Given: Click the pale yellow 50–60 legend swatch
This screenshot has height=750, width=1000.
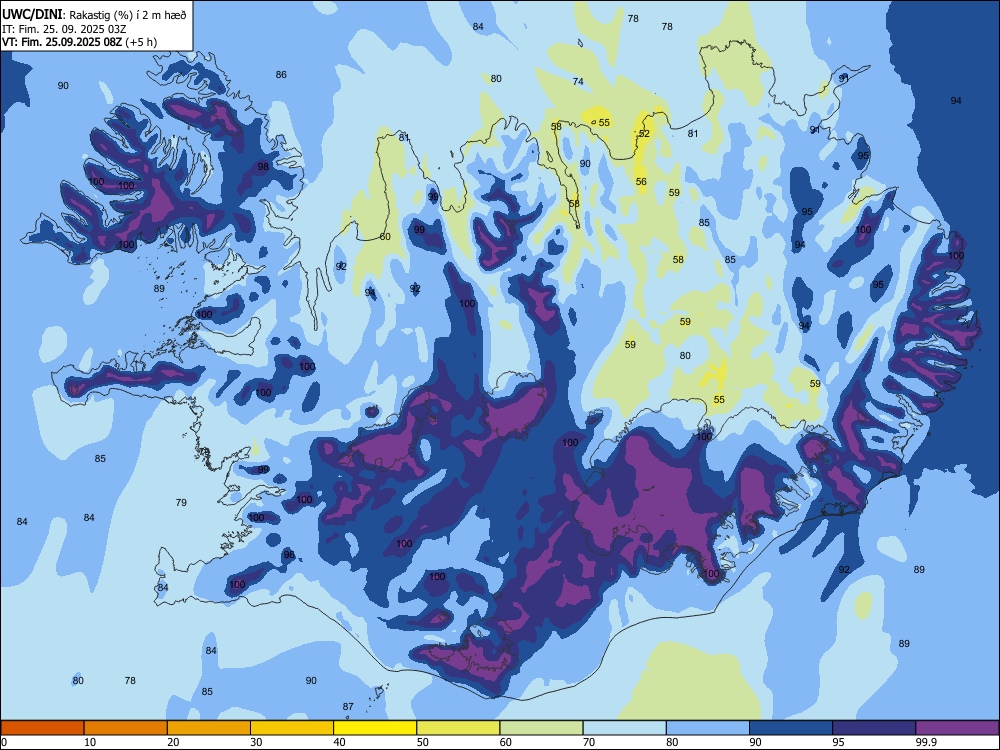Looking at the screenshot, I should point(458,728).
